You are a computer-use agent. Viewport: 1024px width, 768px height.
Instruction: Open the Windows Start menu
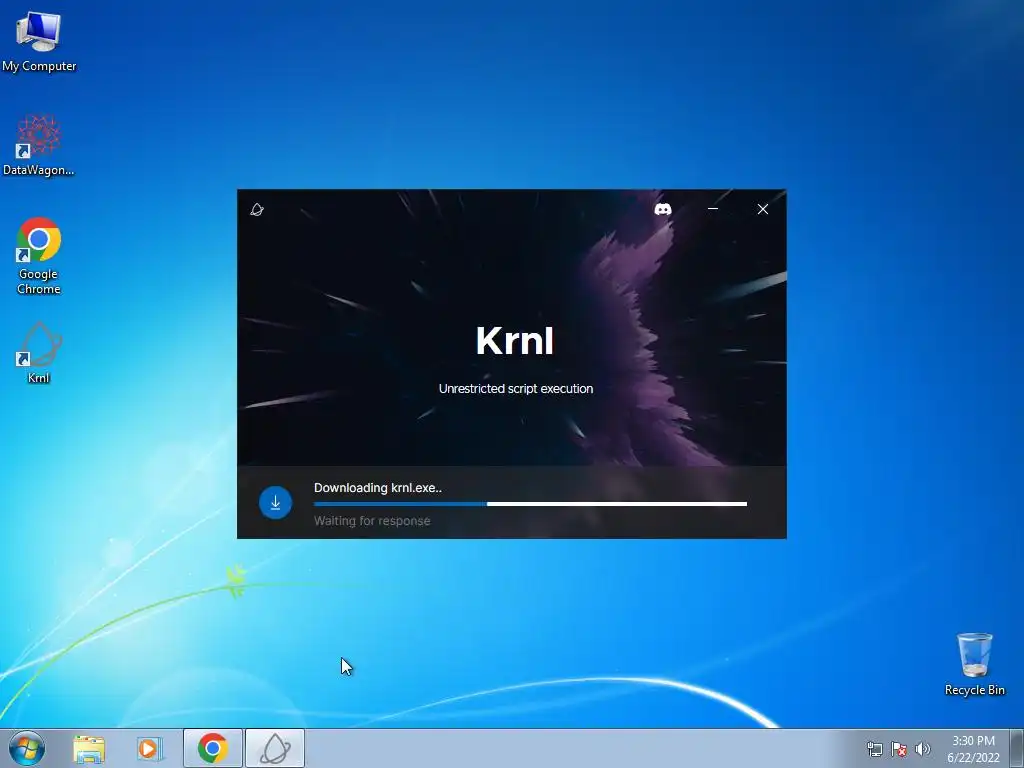[x=26, y=748]
